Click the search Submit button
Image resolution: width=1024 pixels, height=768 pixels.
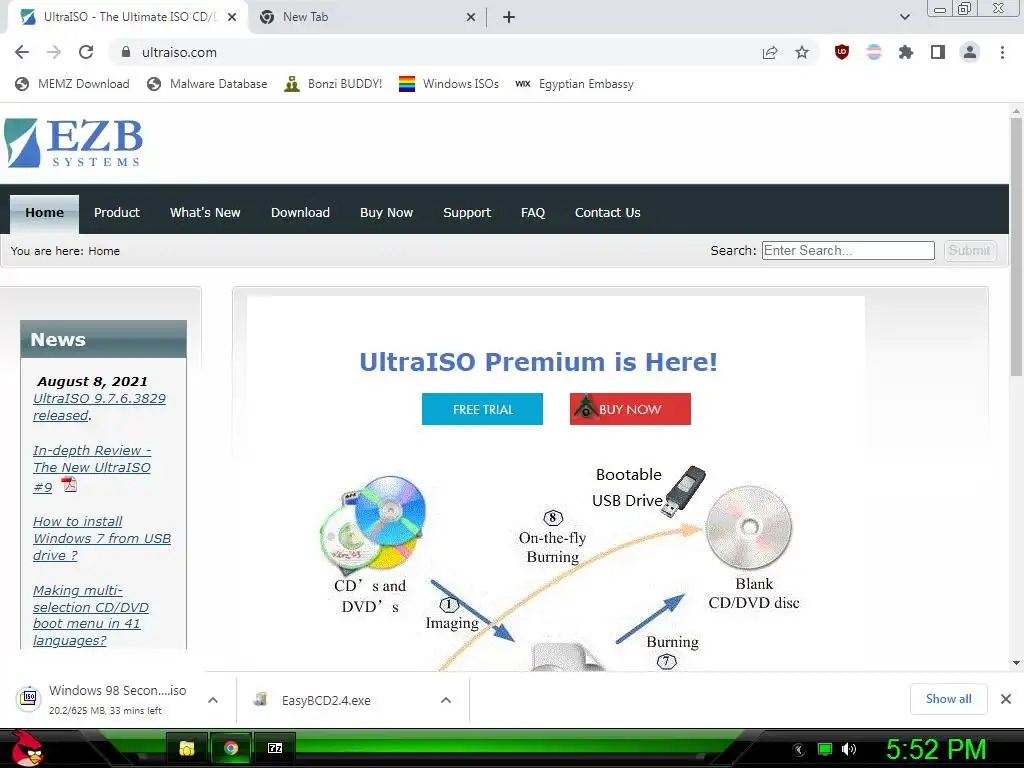tap(970, 251)
